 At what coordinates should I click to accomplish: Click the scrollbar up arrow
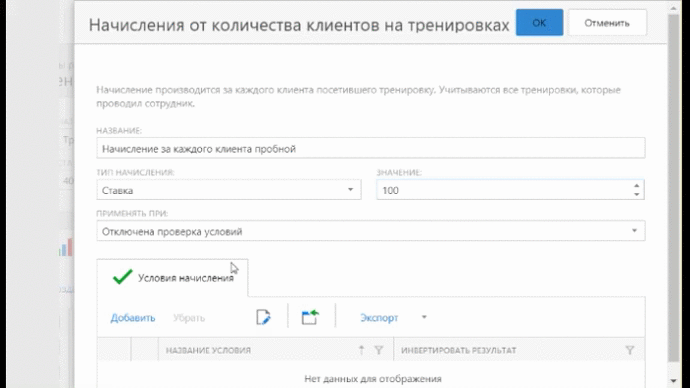(673, 7)
